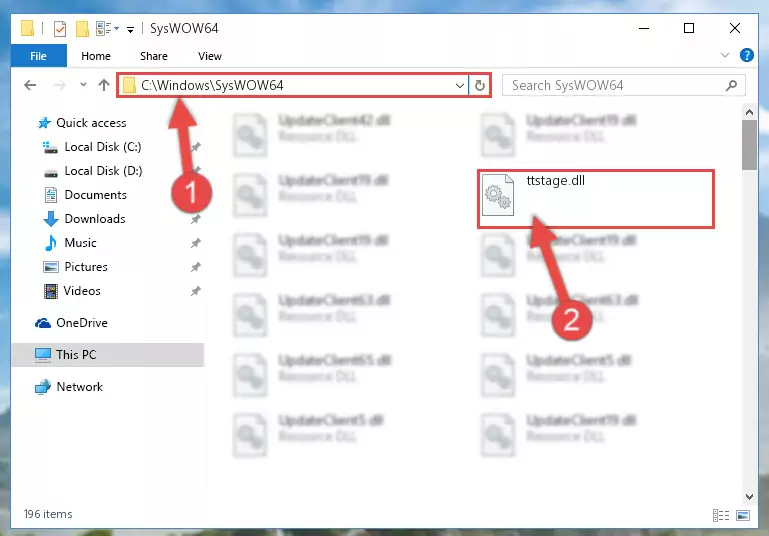Viewport: 769px width, 536px height.
Task: Select OneDrive in navigation pane
Action: pos(82,323)
